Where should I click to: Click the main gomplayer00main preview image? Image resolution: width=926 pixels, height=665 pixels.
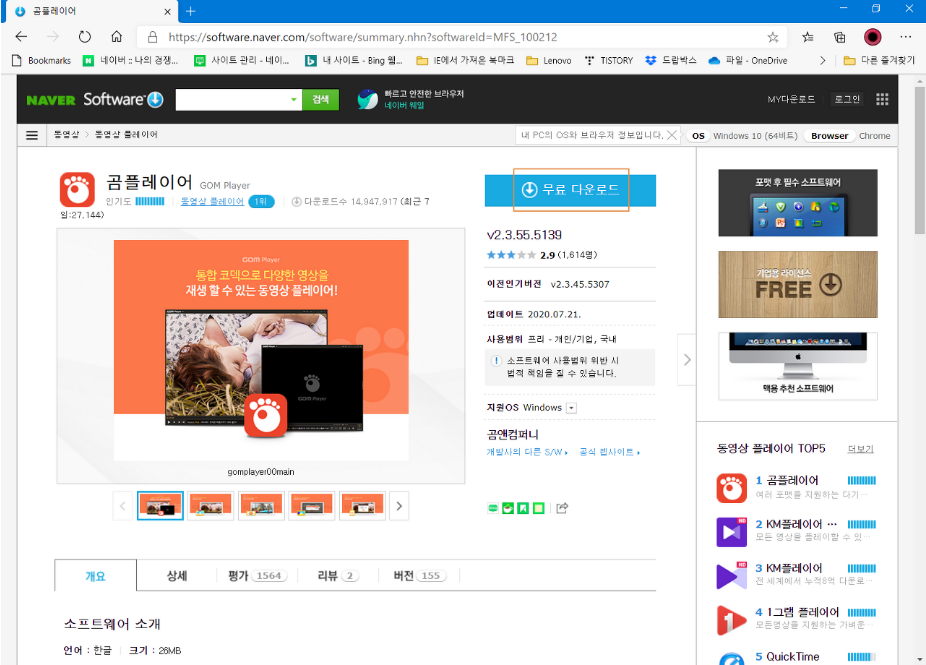point(261,350)
